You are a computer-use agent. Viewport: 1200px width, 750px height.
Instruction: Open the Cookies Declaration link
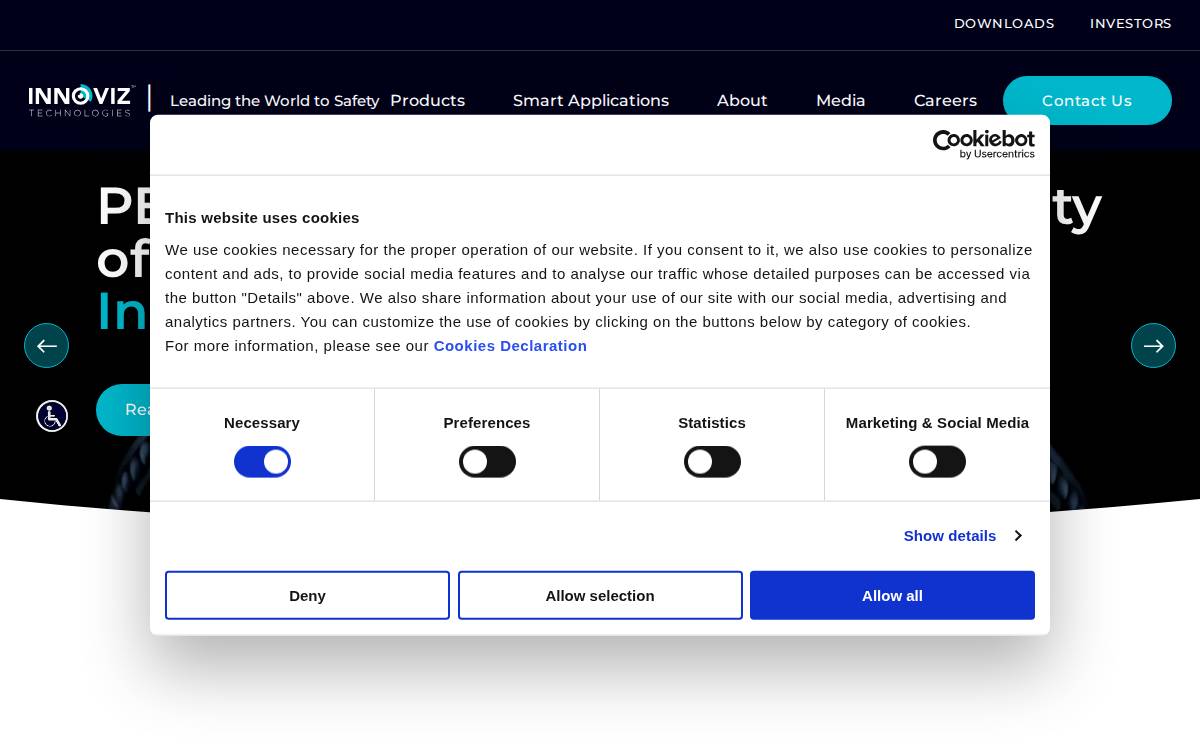510,346
